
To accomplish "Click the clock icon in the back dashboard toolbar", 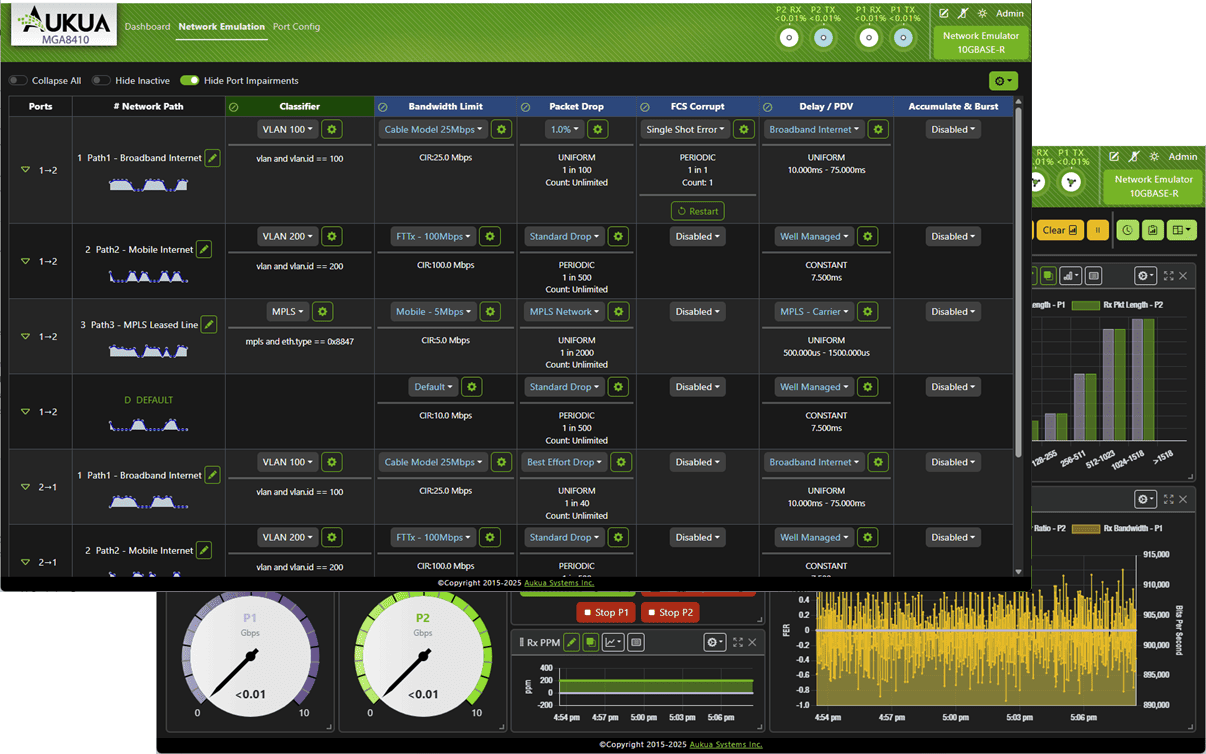I will pos(1127,230).
